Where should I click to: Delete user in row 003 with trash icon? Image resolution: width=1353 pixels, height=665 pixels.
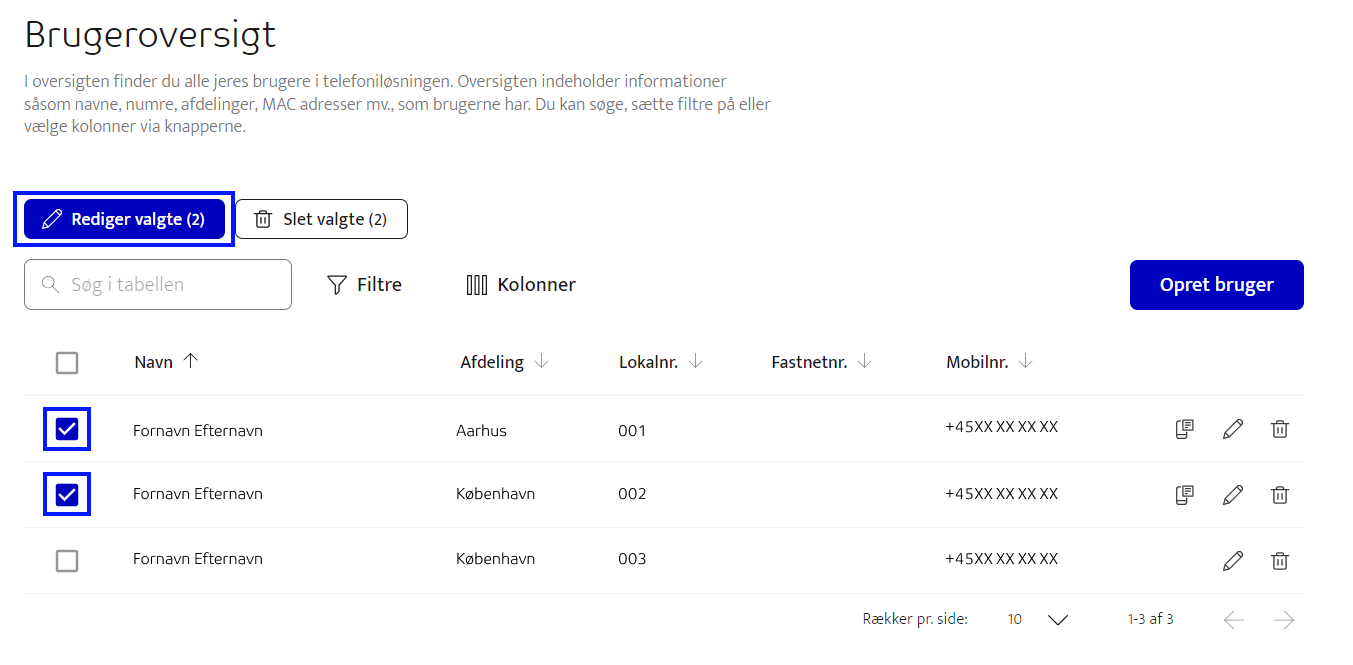coord(1280,561)
